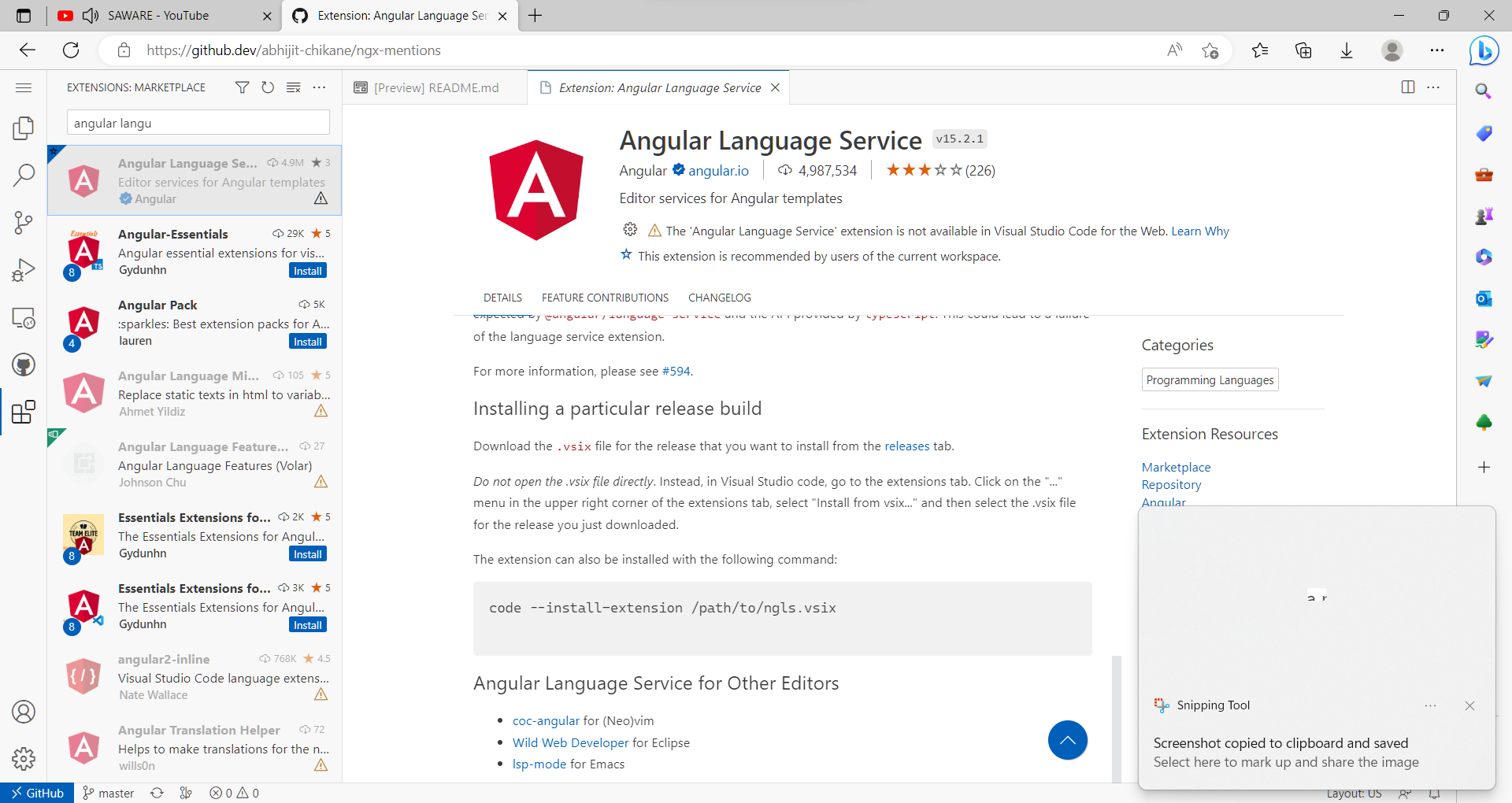Image resolution: width=1512 pixels, height=803 pixels.
Task: Open the Repository resource link
Action: coord(1172,484)
